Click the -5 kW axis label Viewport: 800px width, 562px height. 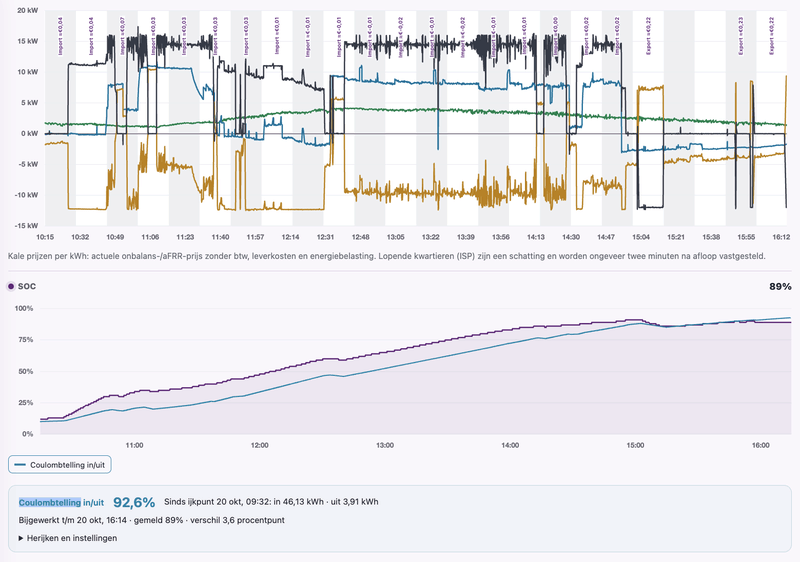pos(29,164)
